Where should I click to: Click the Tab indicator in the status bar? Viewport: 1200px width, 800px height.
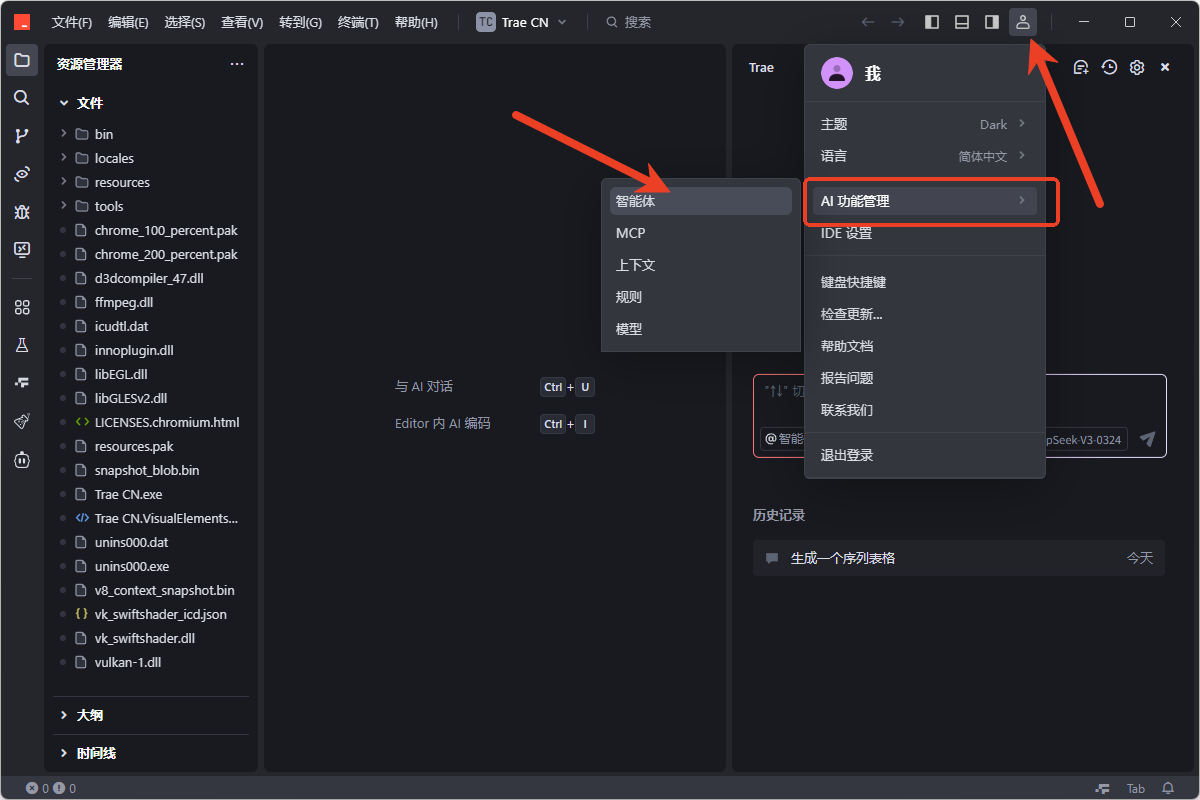(1135, 789)
